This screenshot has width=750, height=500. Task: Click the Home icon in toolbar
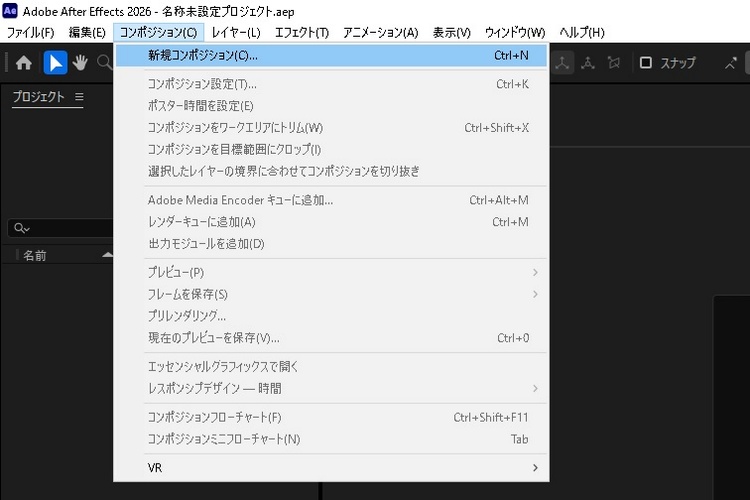23,63
